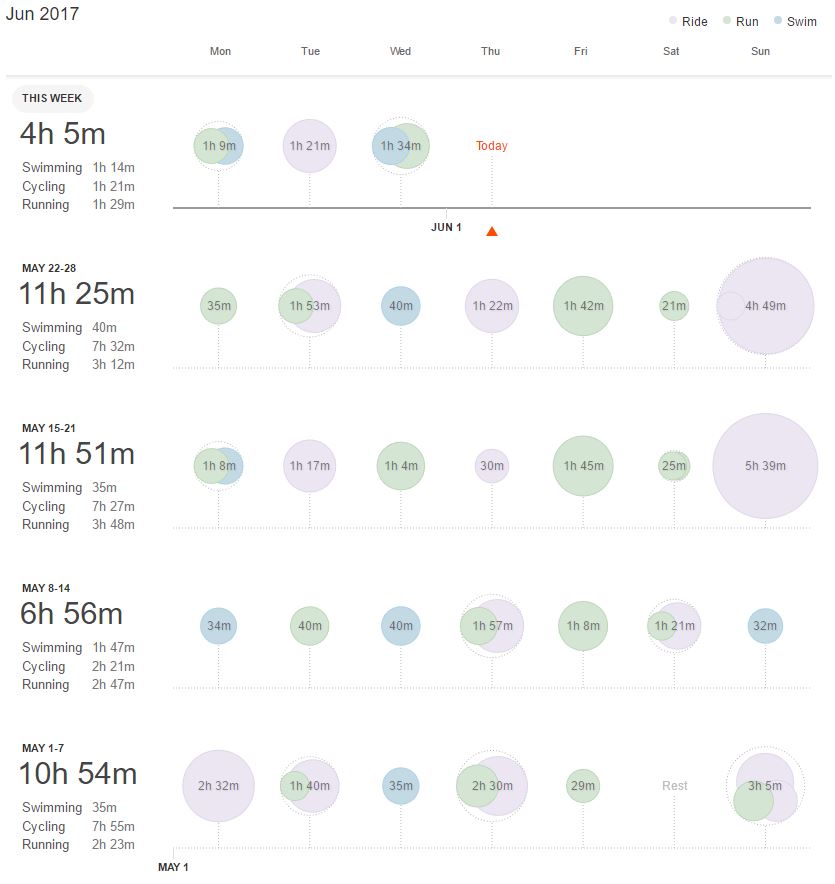Select Friday's 1h 45m run bubble
Image resolution: width=835 pixels, height=884 pixels.
coord(582,466)
